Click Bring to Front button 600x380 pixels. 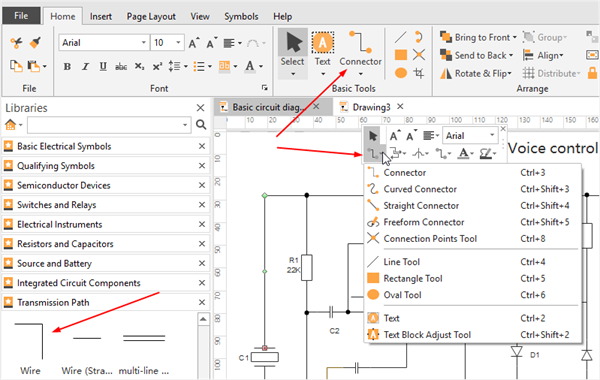point(478,37)
